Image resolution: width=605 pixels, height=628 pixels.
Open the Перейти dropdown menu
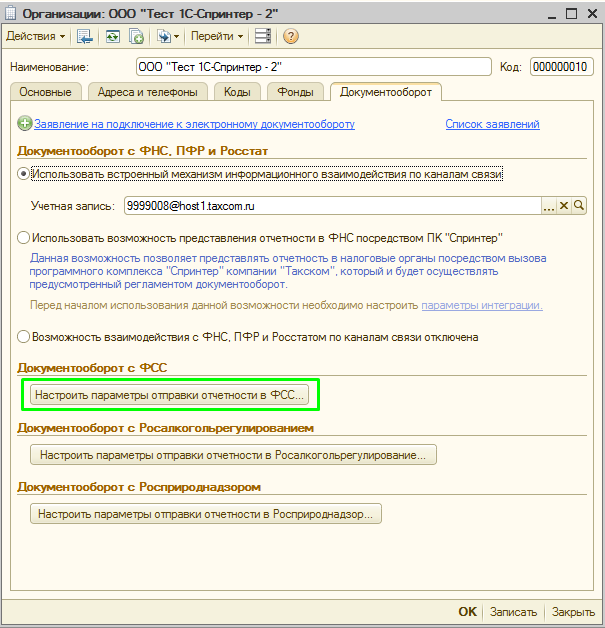pos(217,36)
